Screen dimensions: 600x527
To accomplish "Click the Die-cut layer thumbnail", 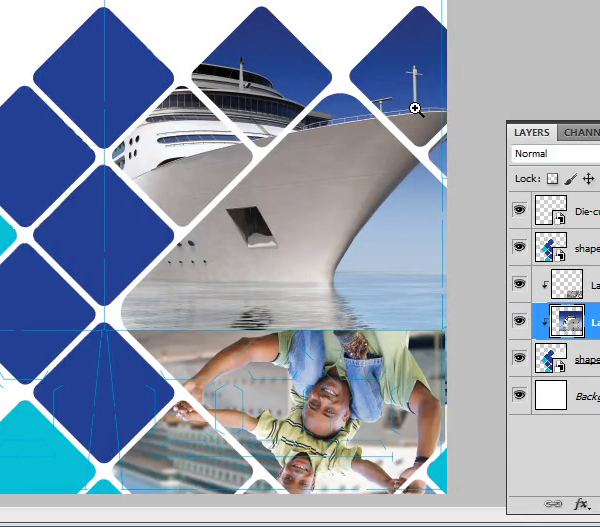I will click(x=551, y=210).
